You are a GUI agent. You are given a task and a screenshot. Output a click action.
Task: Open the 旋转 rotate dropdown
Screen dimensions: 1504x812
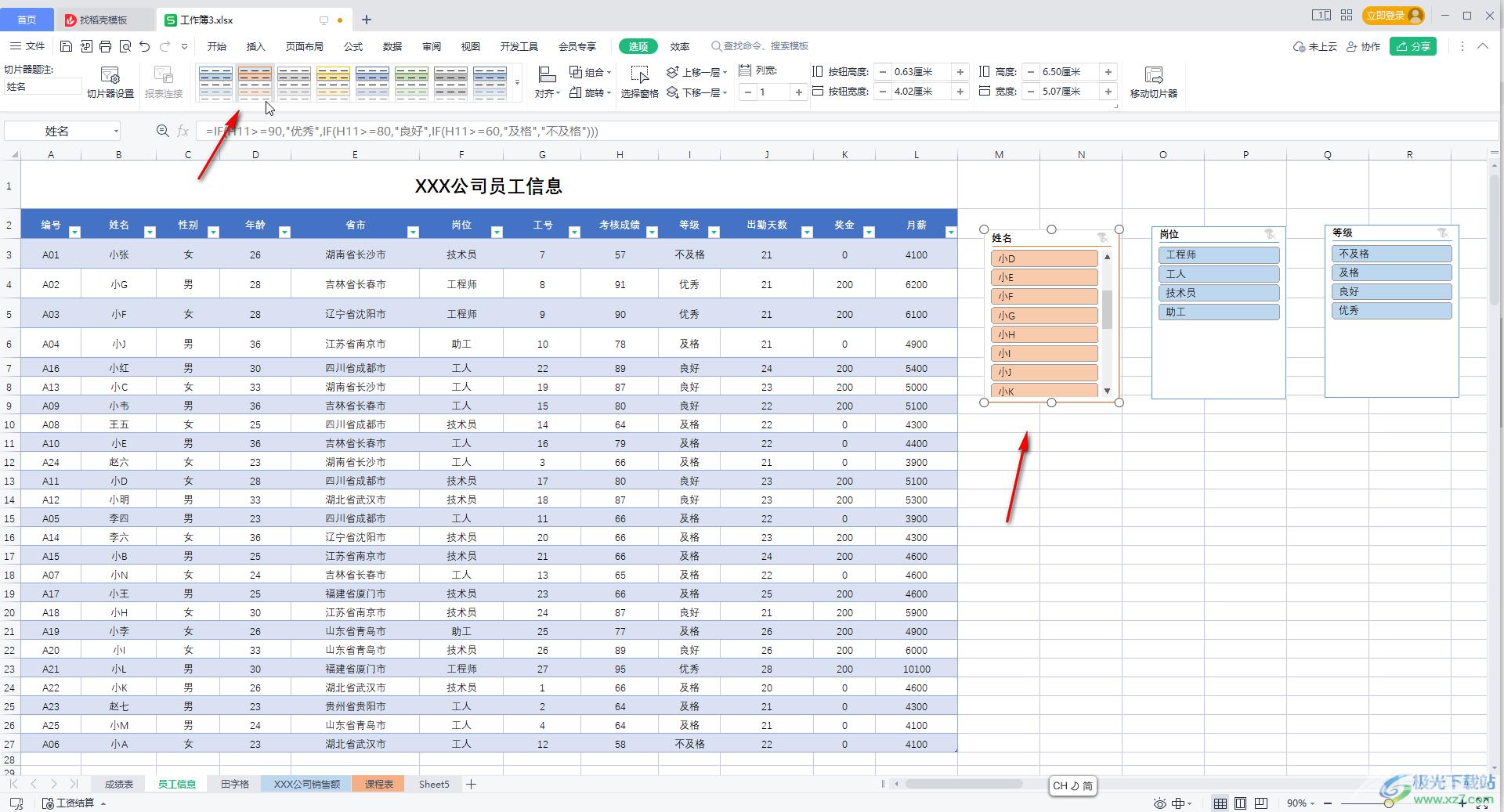pos(590,92)
